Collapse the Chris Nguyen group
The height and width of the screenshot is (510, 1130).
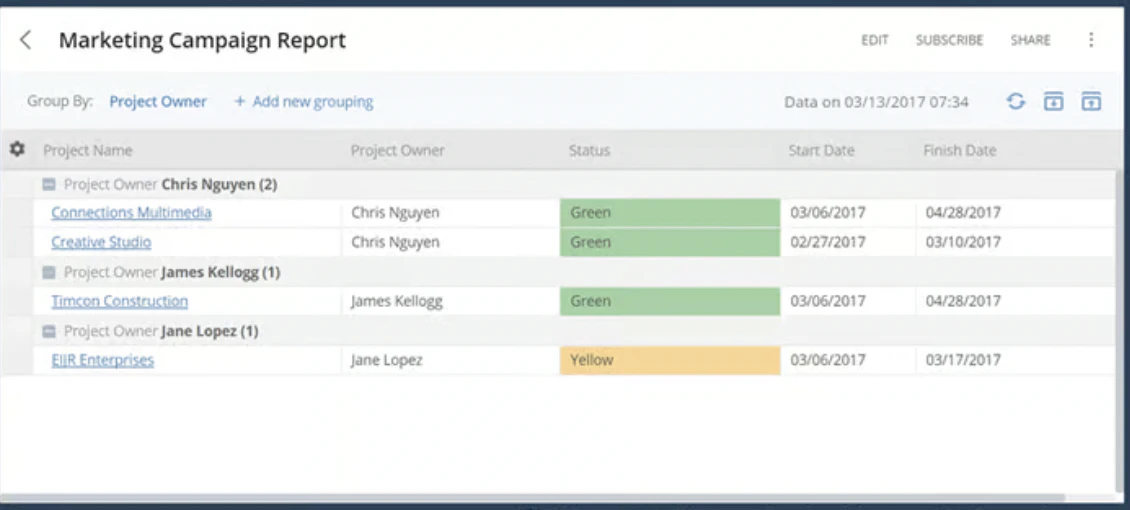point(49,185)
